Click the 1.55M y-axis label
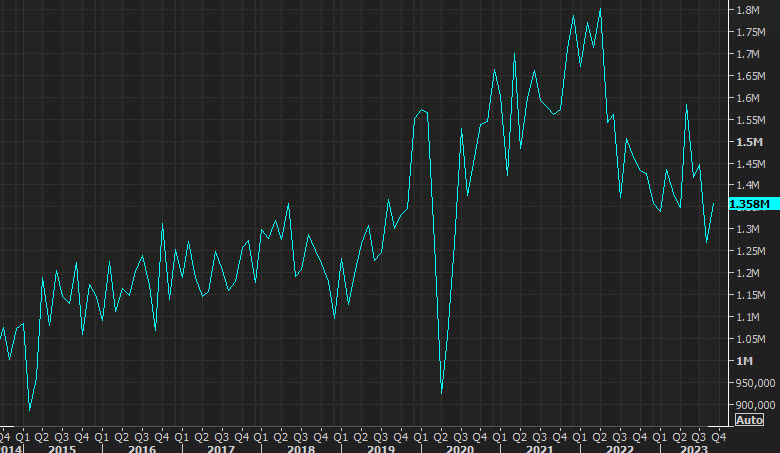780x453 pixels. pyautogui.click(x=751, y=120)
